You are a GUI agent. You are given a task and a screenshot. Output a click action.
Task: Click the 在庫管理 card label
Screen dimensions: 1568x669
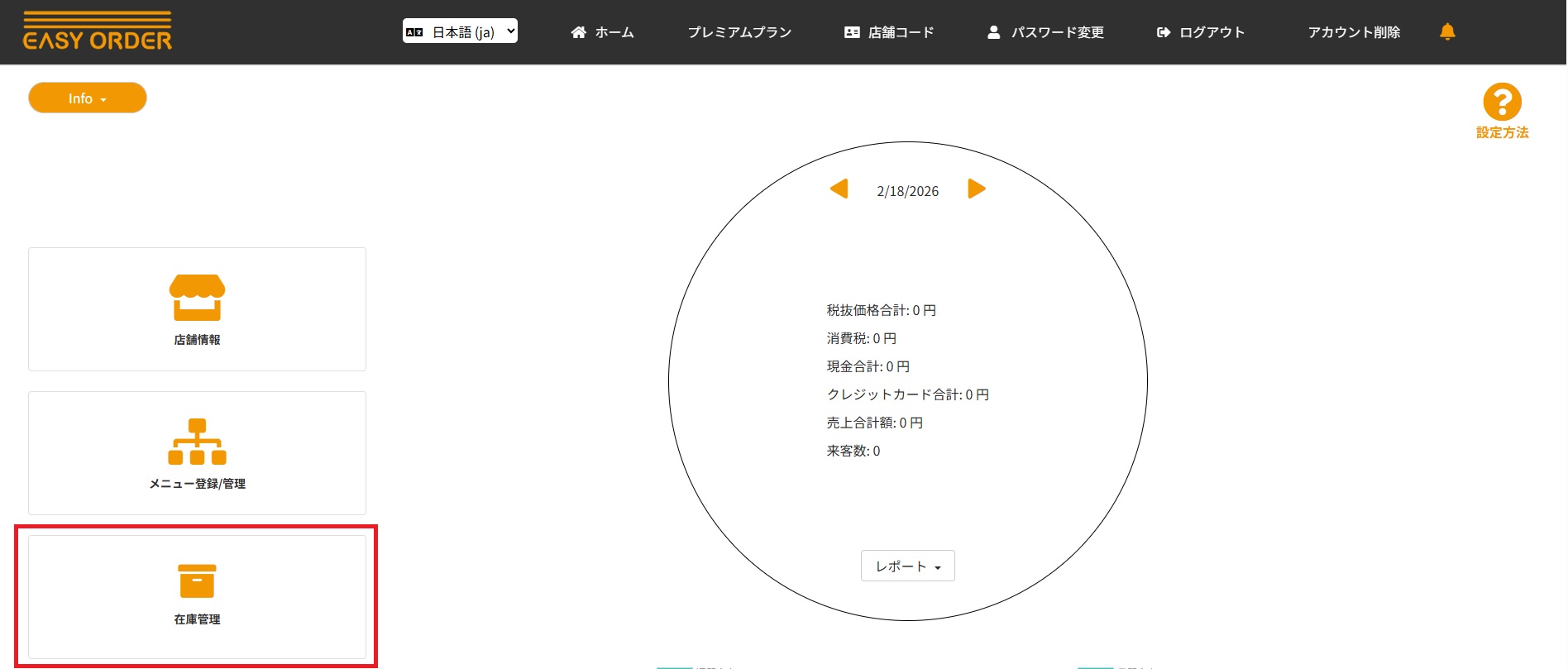[x=197, y=619]
